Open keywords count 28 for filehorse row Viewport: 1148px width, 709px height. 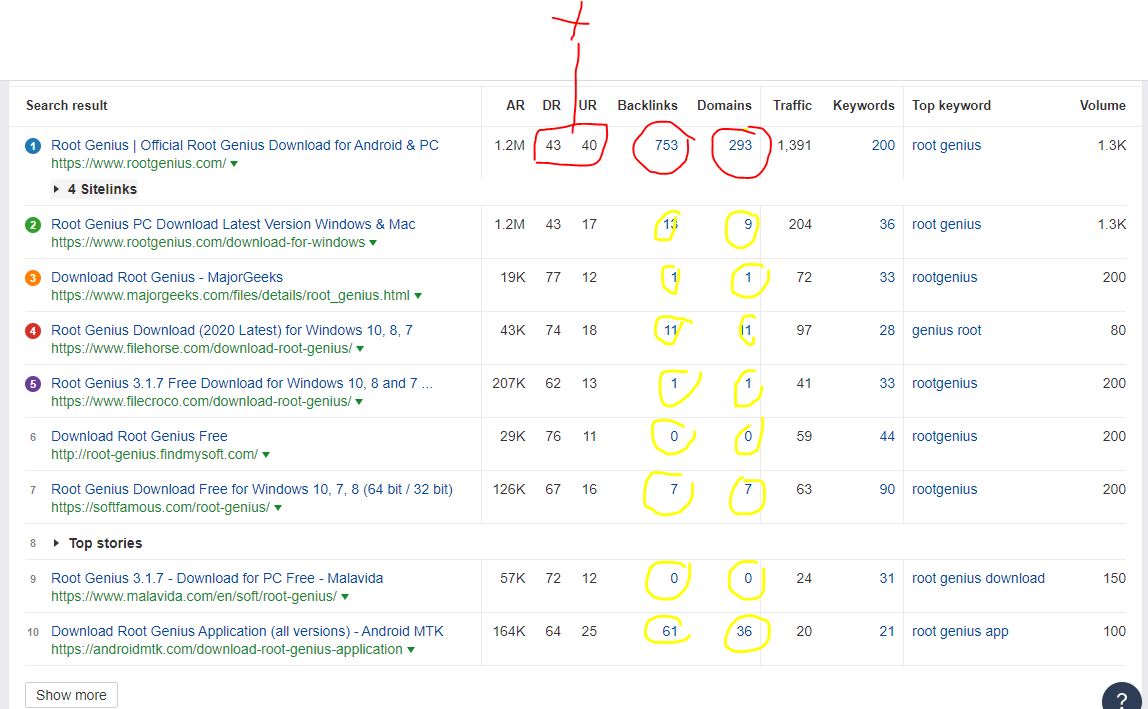pyautogui.click(x=887, y=330)
